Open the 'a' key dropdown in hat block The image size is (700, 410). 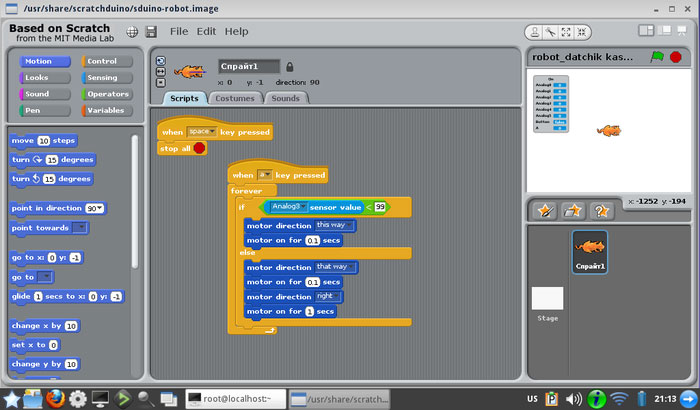pyautogui.click(x=265, y=175)
